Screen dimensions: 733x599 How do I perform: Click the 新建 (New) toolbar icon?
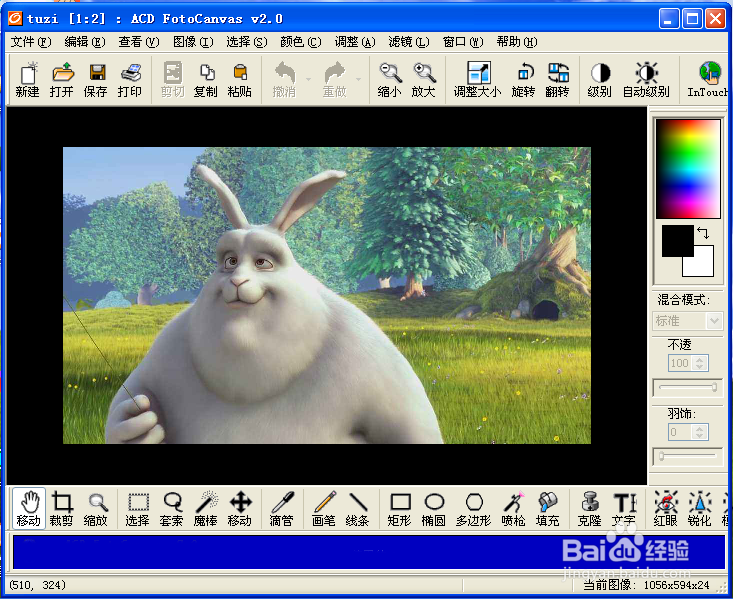click(28, 79)
